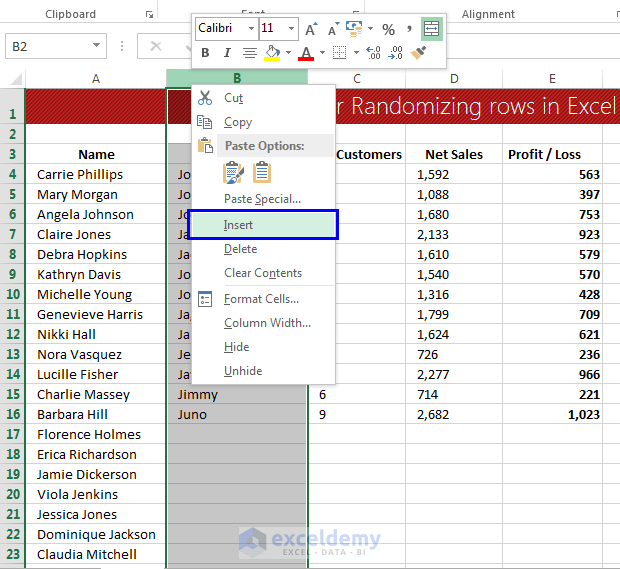Select cell containing Juno
This screenshot has height=569, width=620.
238,414
